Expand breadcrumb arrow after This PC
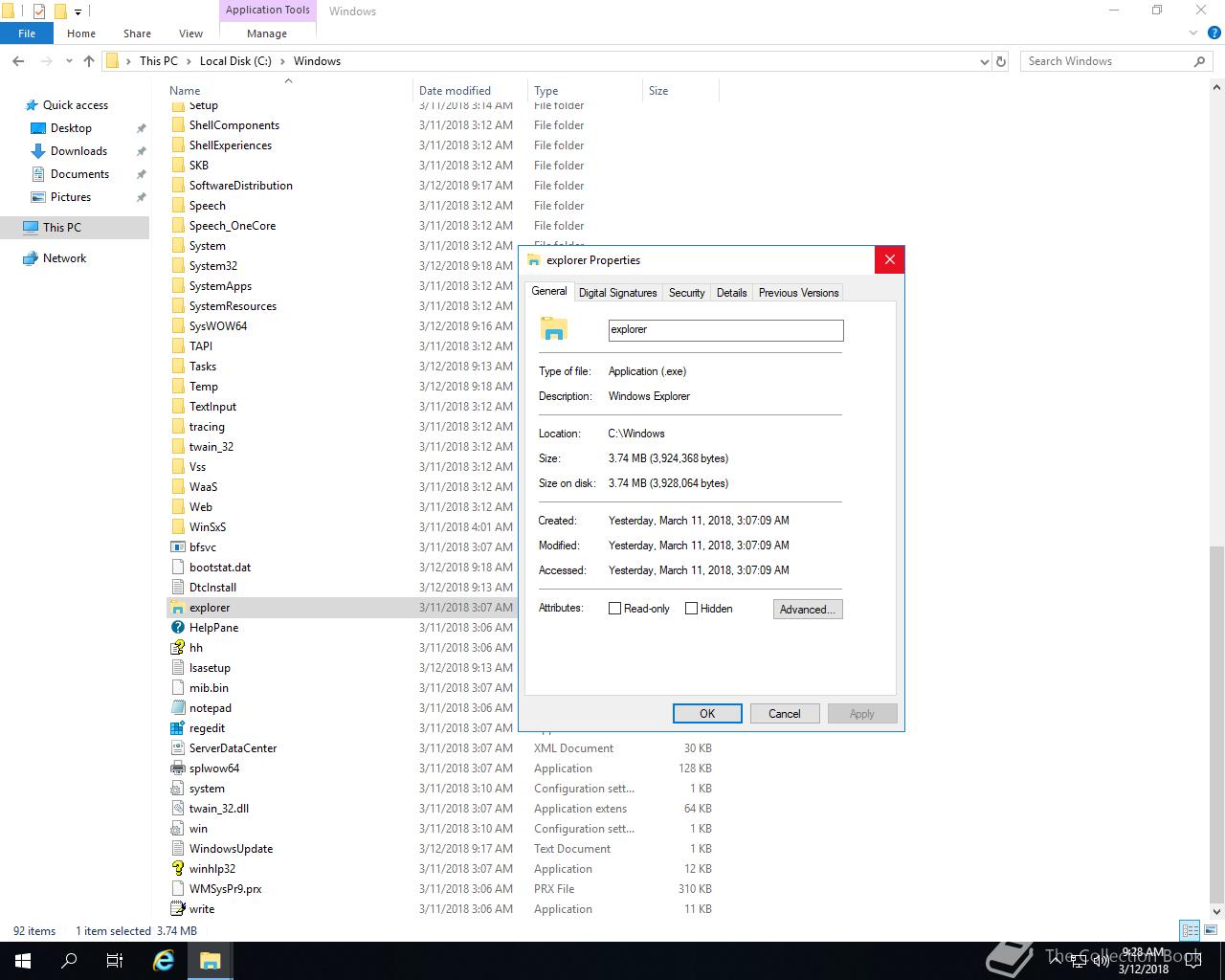The width and height of the screenshot is (1225, 980). click(x=189, y=61)
